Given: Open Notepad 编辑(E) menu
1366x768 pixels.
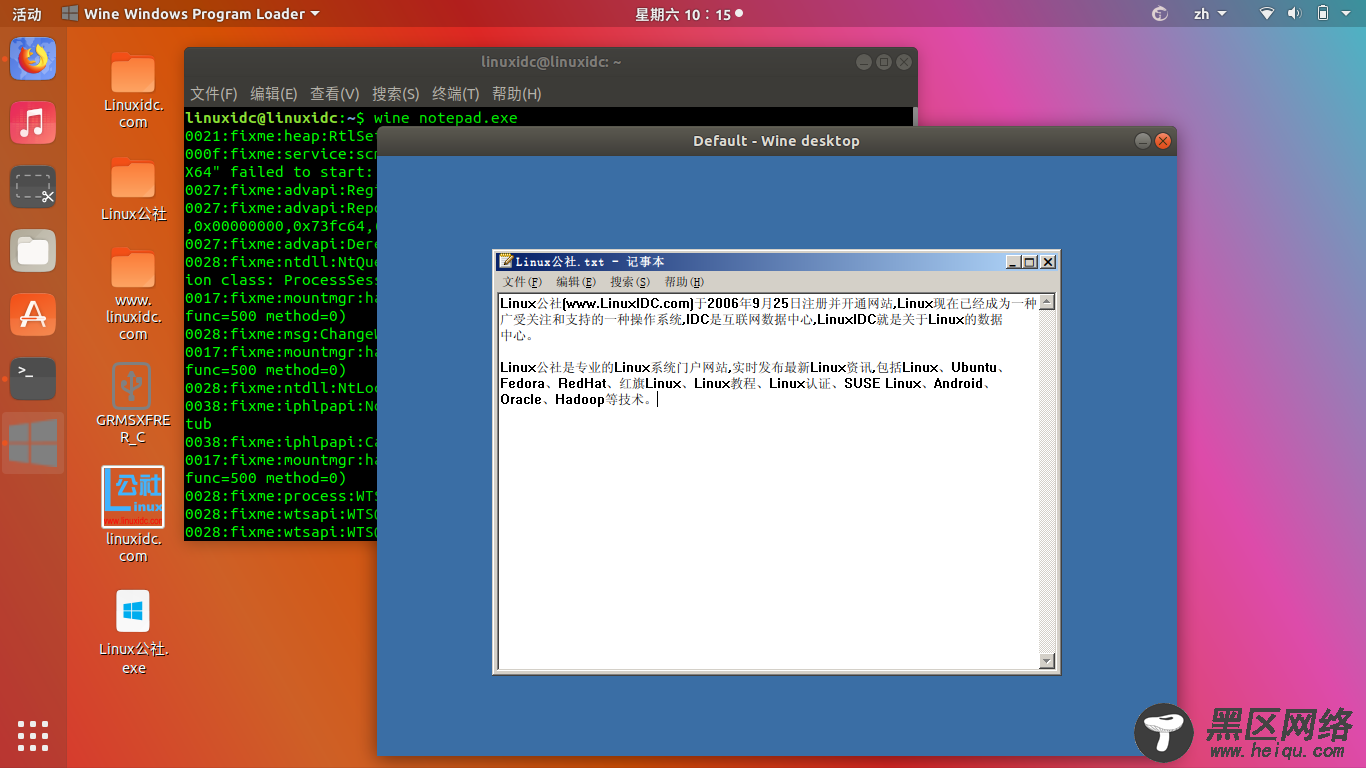Looking at the screenshot, I should coord(576,282).
